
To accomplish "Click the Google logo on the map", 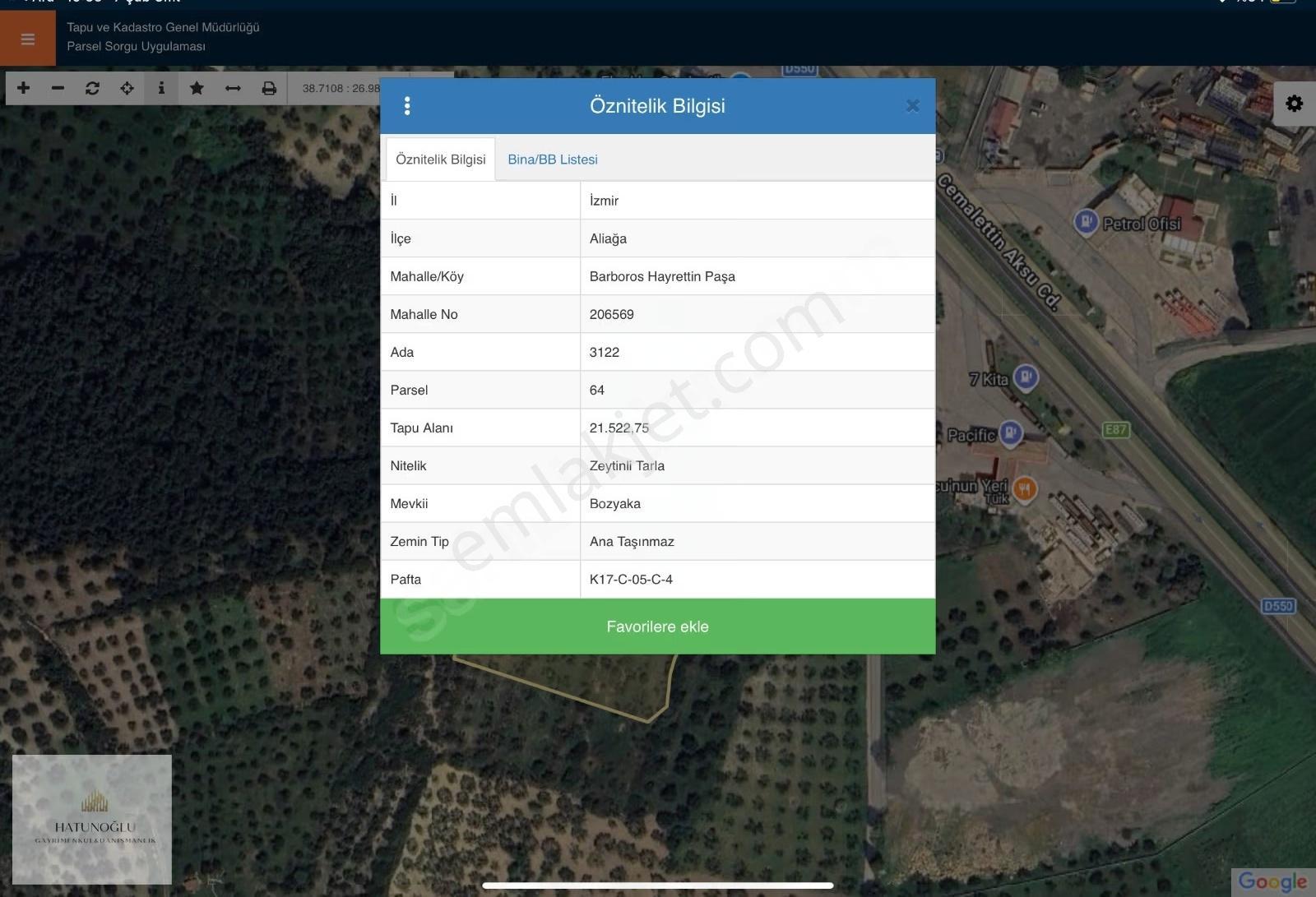I will [1272, 881].
